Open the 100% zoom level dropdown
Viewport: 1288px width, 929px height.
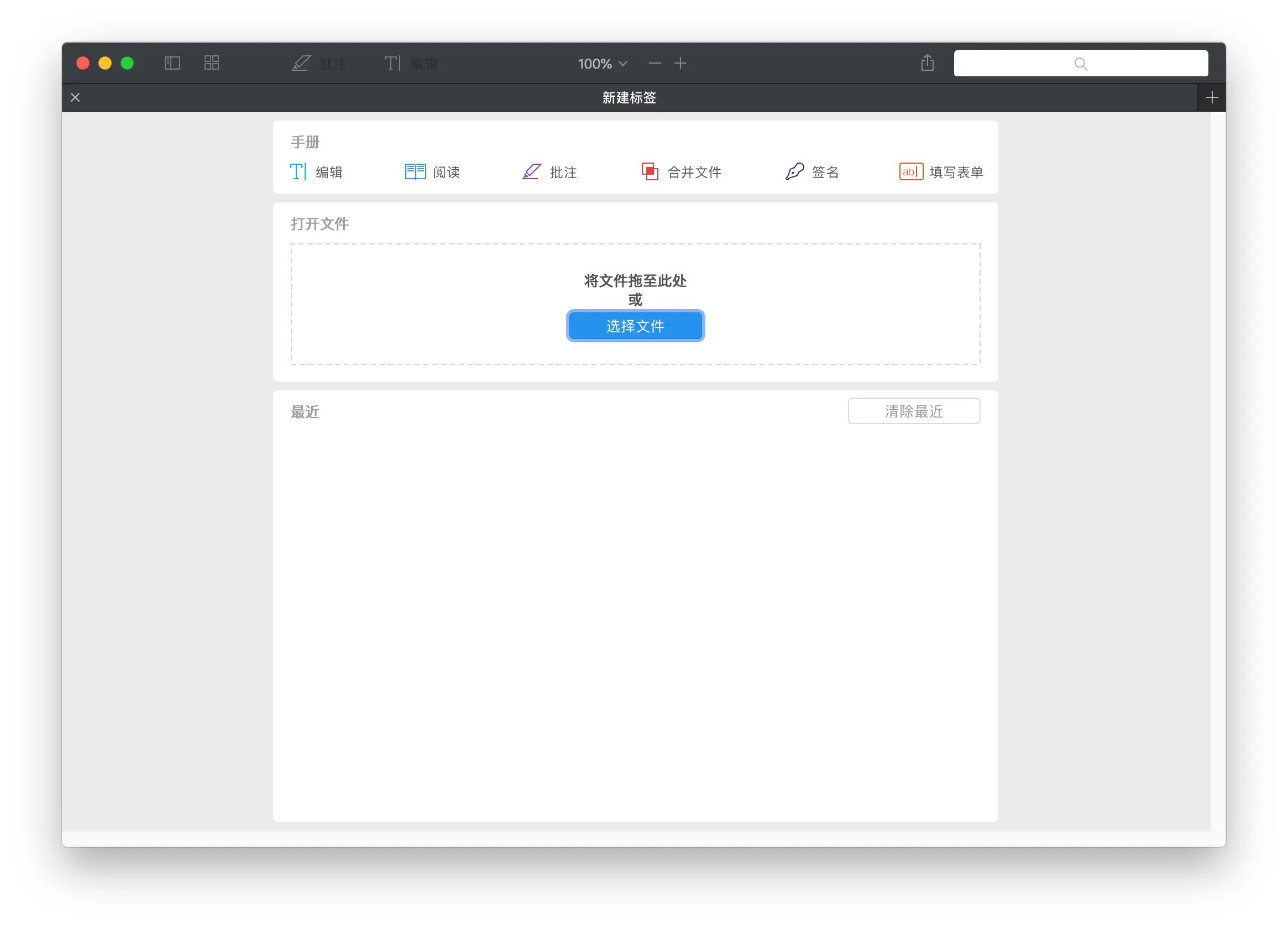tap(601, 63)
